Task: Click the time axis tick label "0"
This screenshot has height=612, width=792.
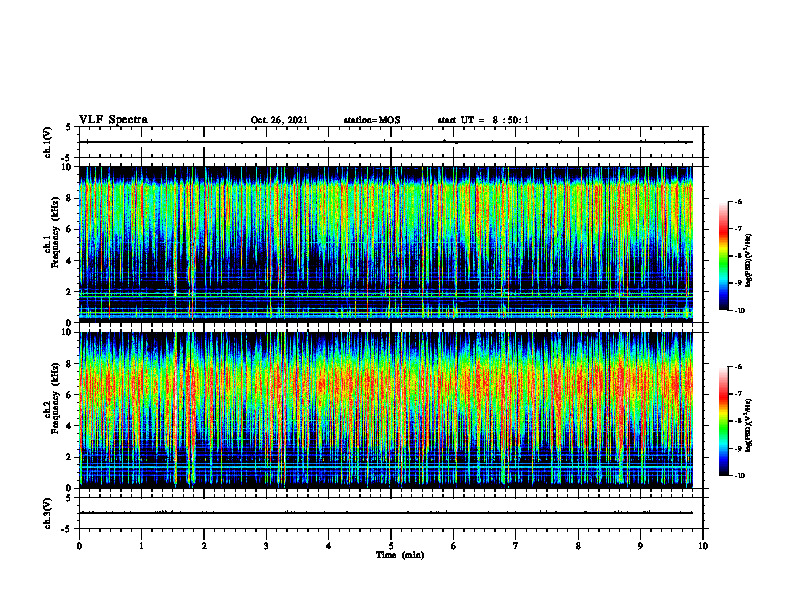Action: (79, 546)
